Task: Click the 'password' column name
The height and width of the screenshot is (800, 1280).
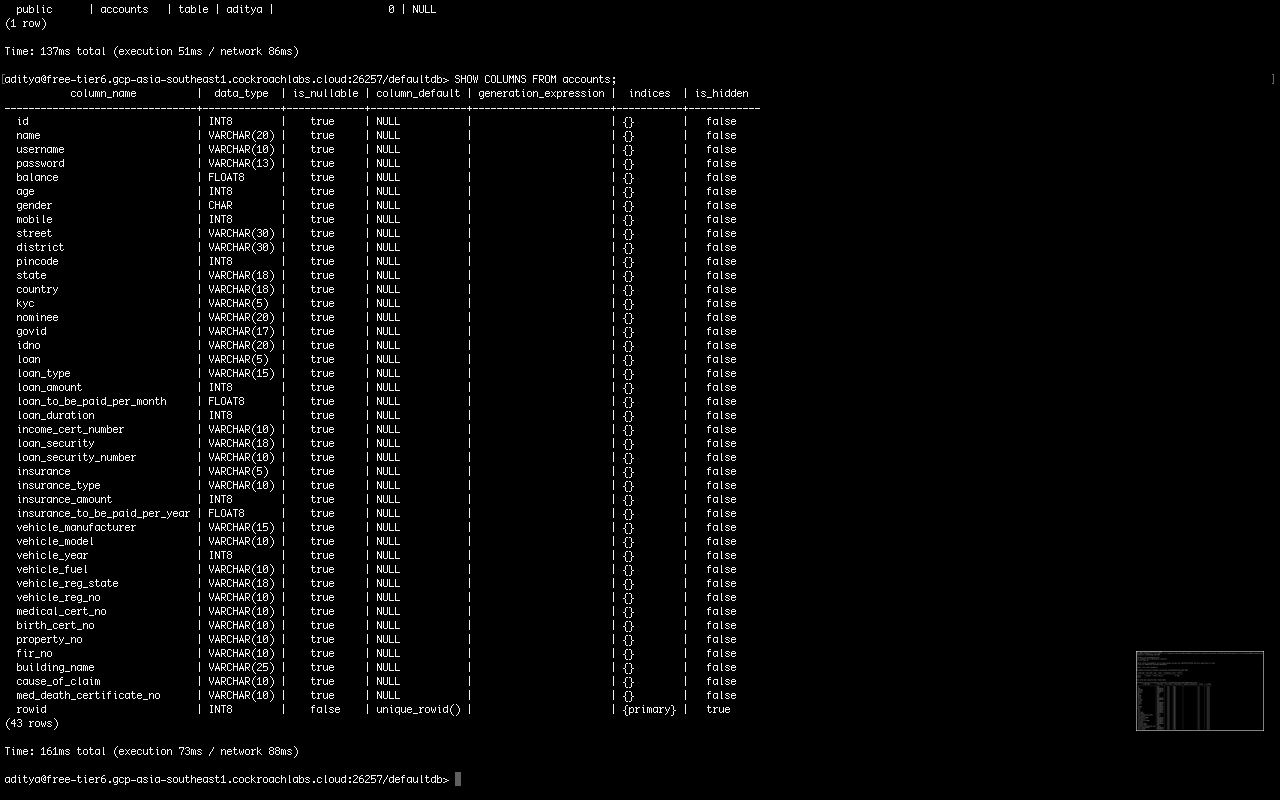Action: coord(40,163)
